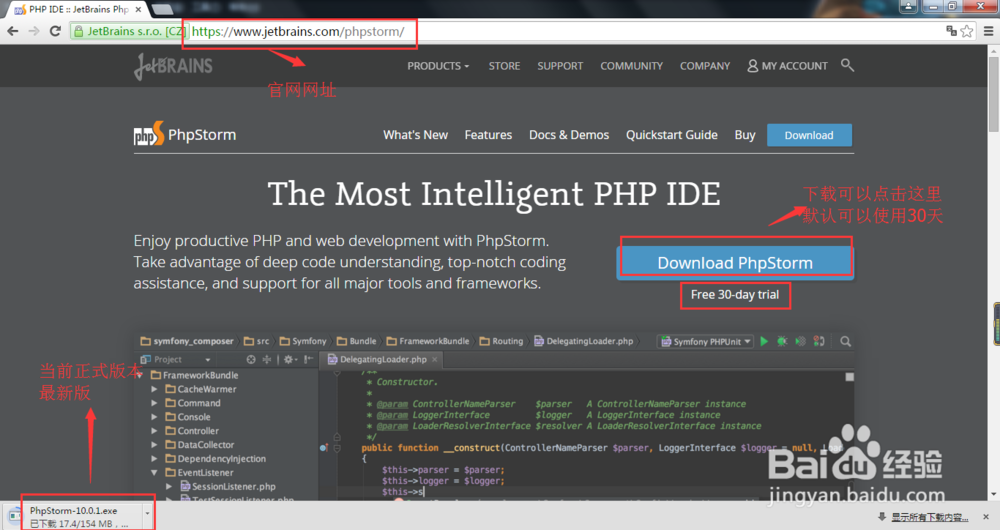
Task: Click the symfony_composer breadcrumb
Action: [187, 341]
